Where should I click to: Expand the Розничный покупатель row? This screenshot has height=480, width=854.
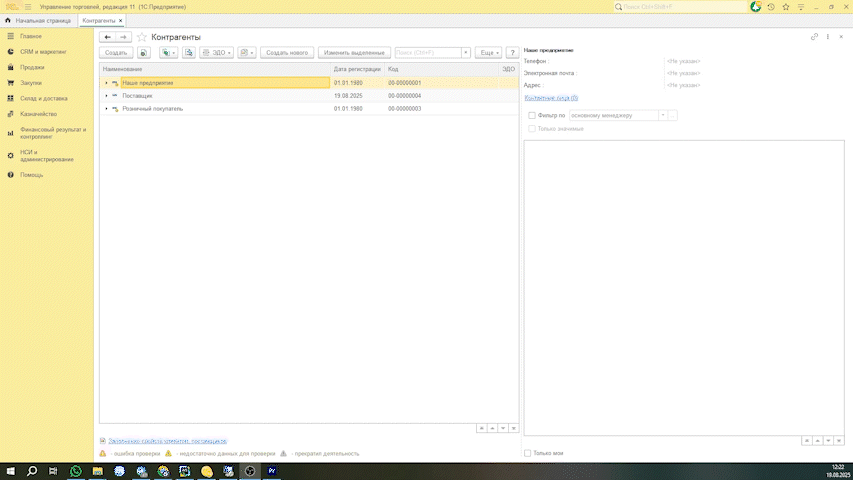(106, 109)
